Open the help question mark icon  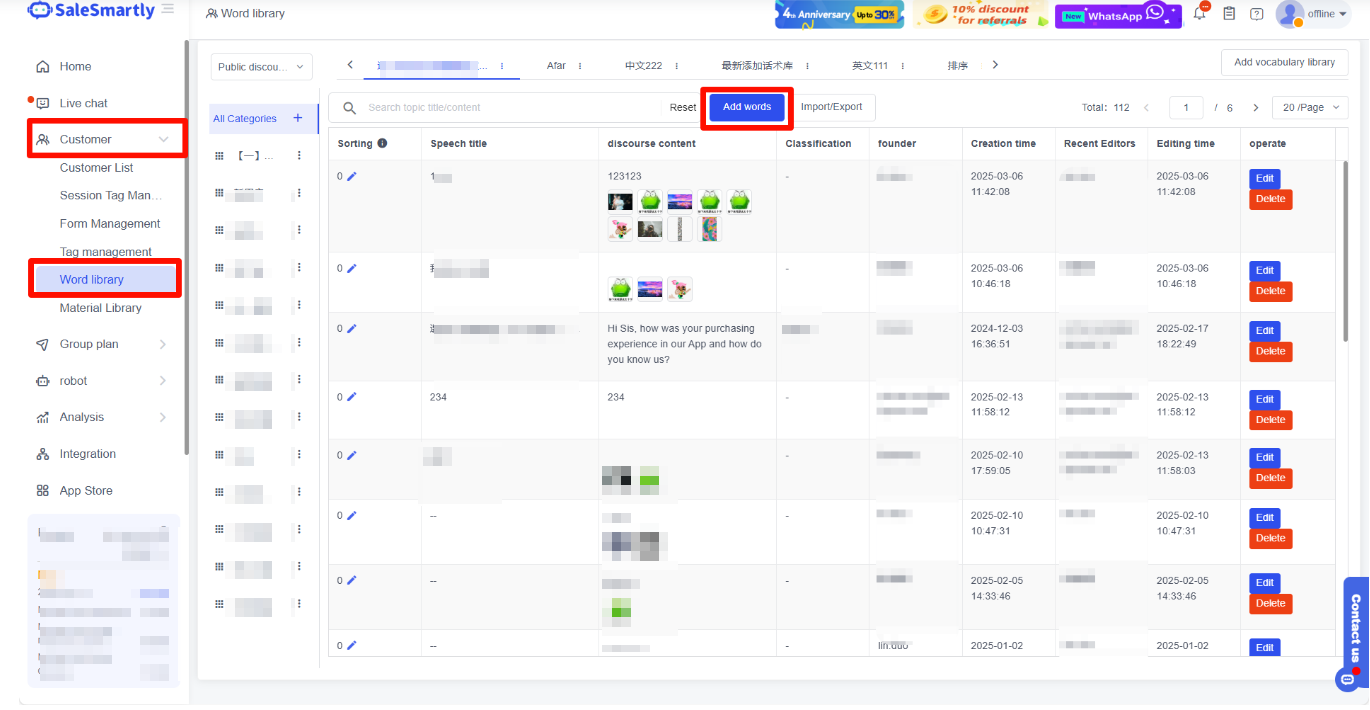click(1257, 14)
